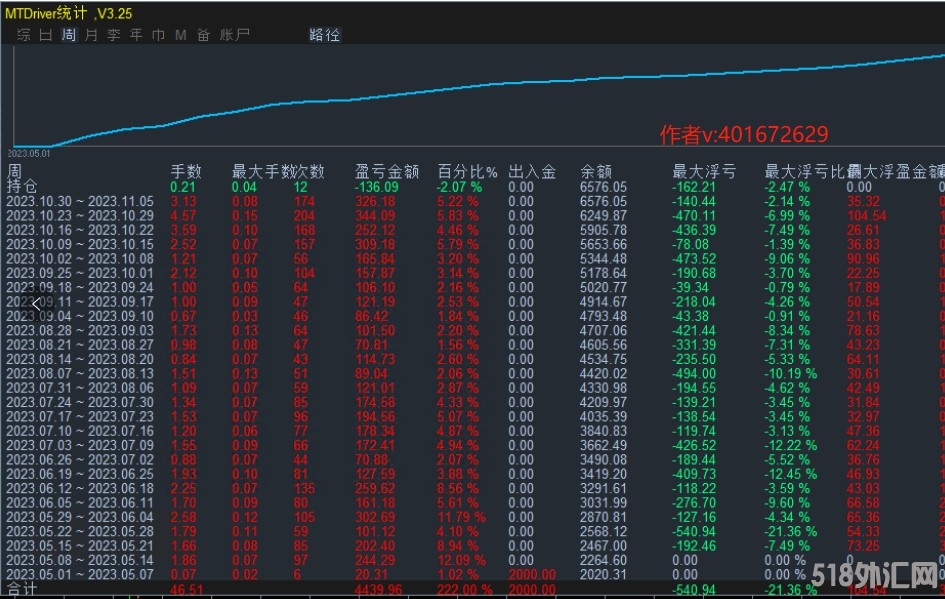Click the 最大浮亏 column header
945x599 pixels.
click(704, 172)
